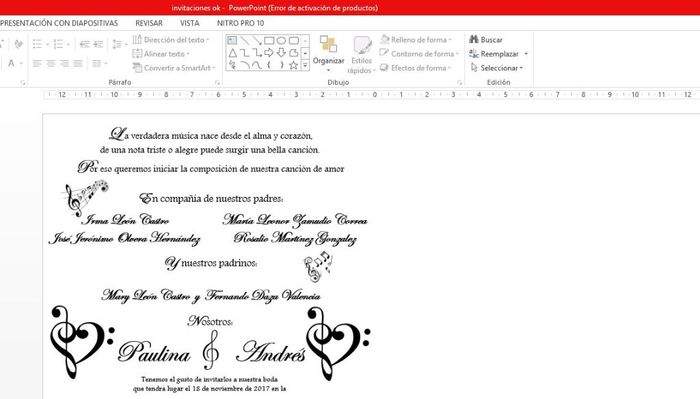Open Dirección del texto dropdown
This screenshot has height=399, width=700.
coord(171,40)
